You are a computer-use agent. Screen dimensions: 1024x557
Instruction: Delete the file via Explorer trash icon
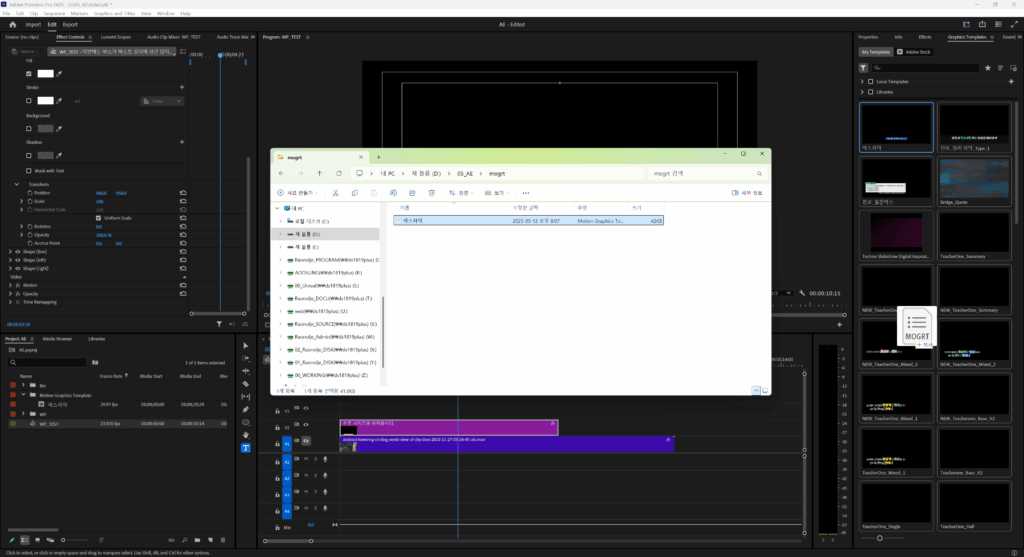click(432, 193)
